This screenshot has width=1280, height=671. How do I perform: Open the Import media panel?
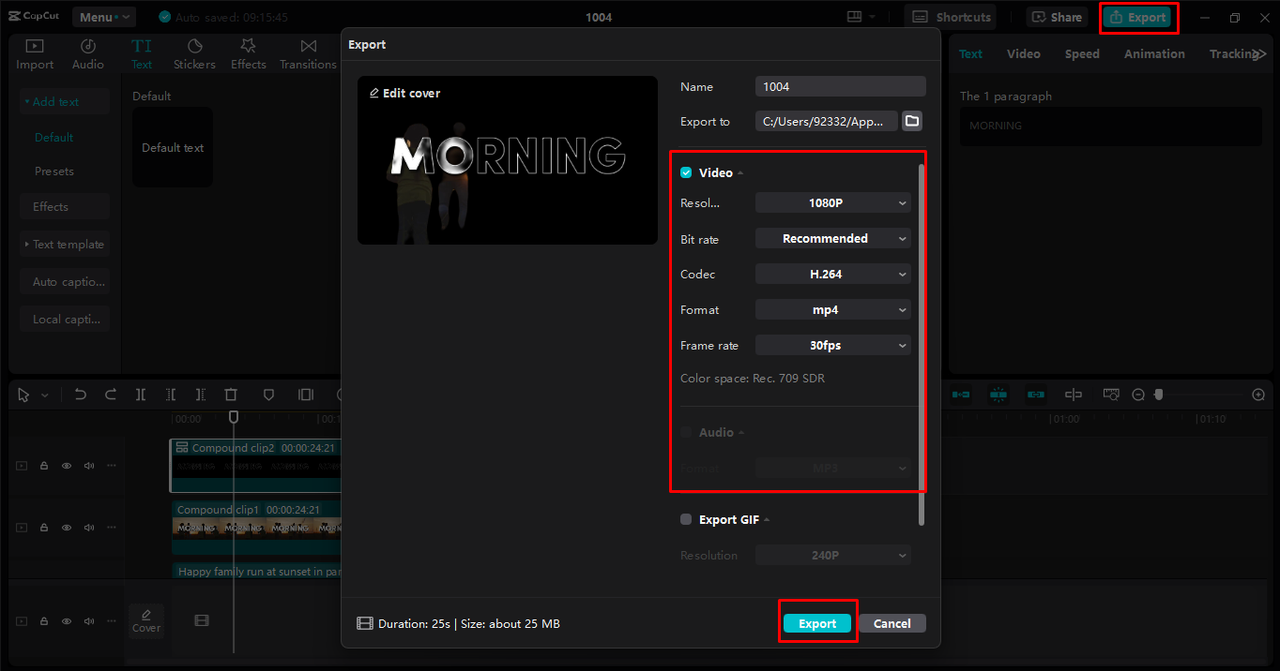click(x=34, y=54)
